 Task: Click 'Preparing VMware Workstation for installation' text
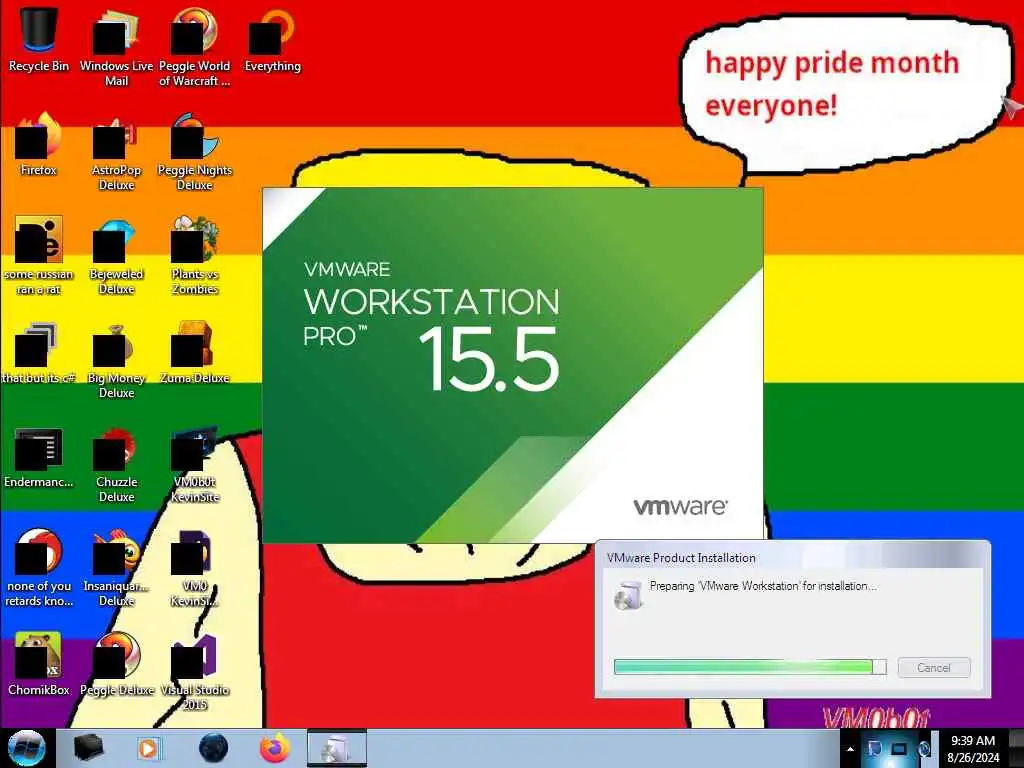pyautogui.click(x=763, y=586)
